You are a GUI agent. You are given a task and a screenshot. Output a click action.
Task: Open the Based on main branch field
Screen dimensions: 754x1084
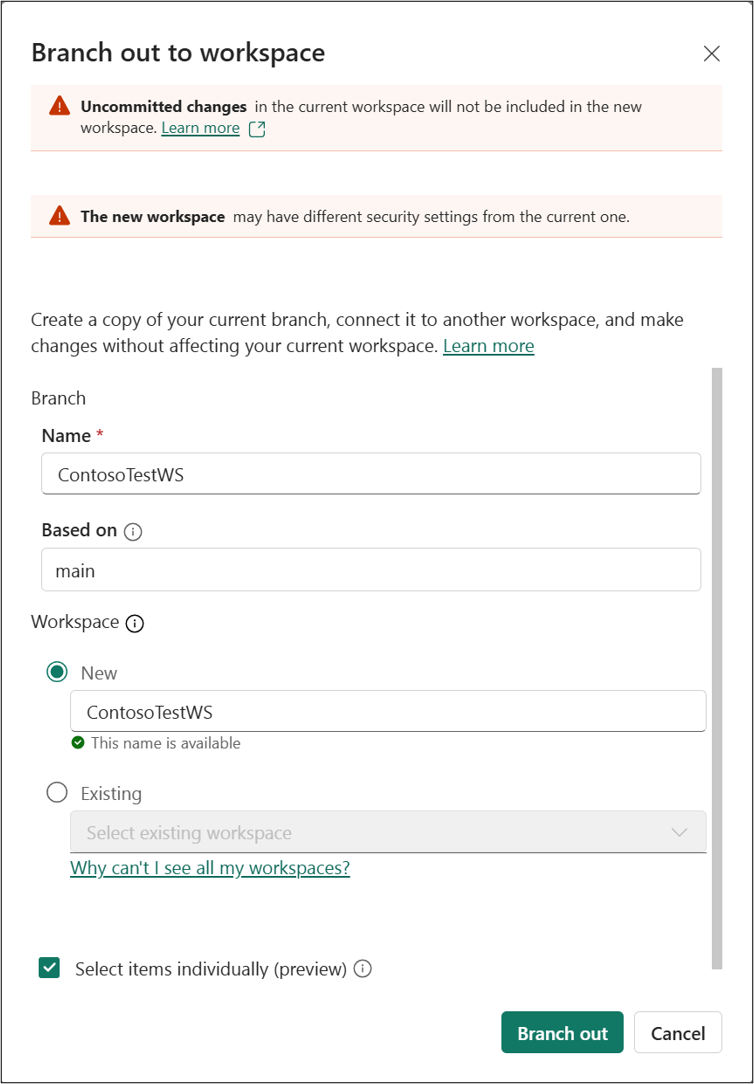tap(371, 570)
